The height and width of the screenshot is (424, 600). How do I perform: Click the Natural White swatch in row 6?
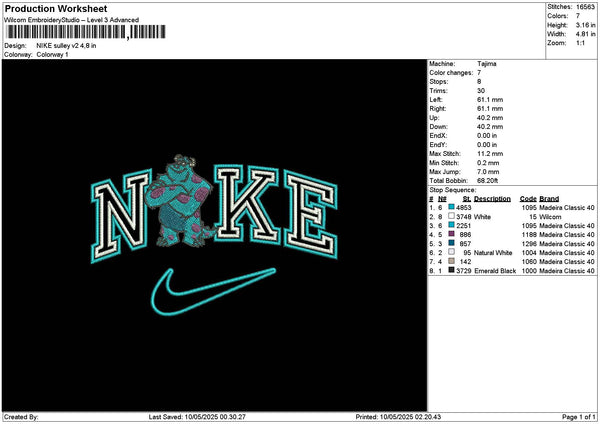click(452, 252)
